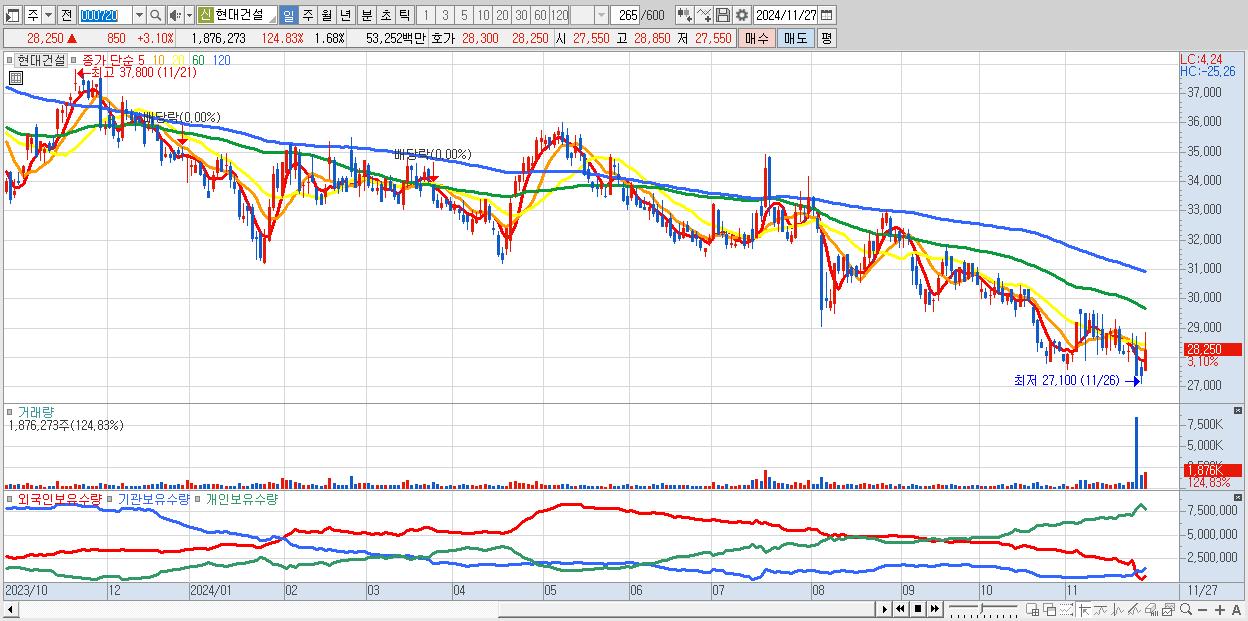
Task: Rewind the chart replay
Action: tap(900, 608)
